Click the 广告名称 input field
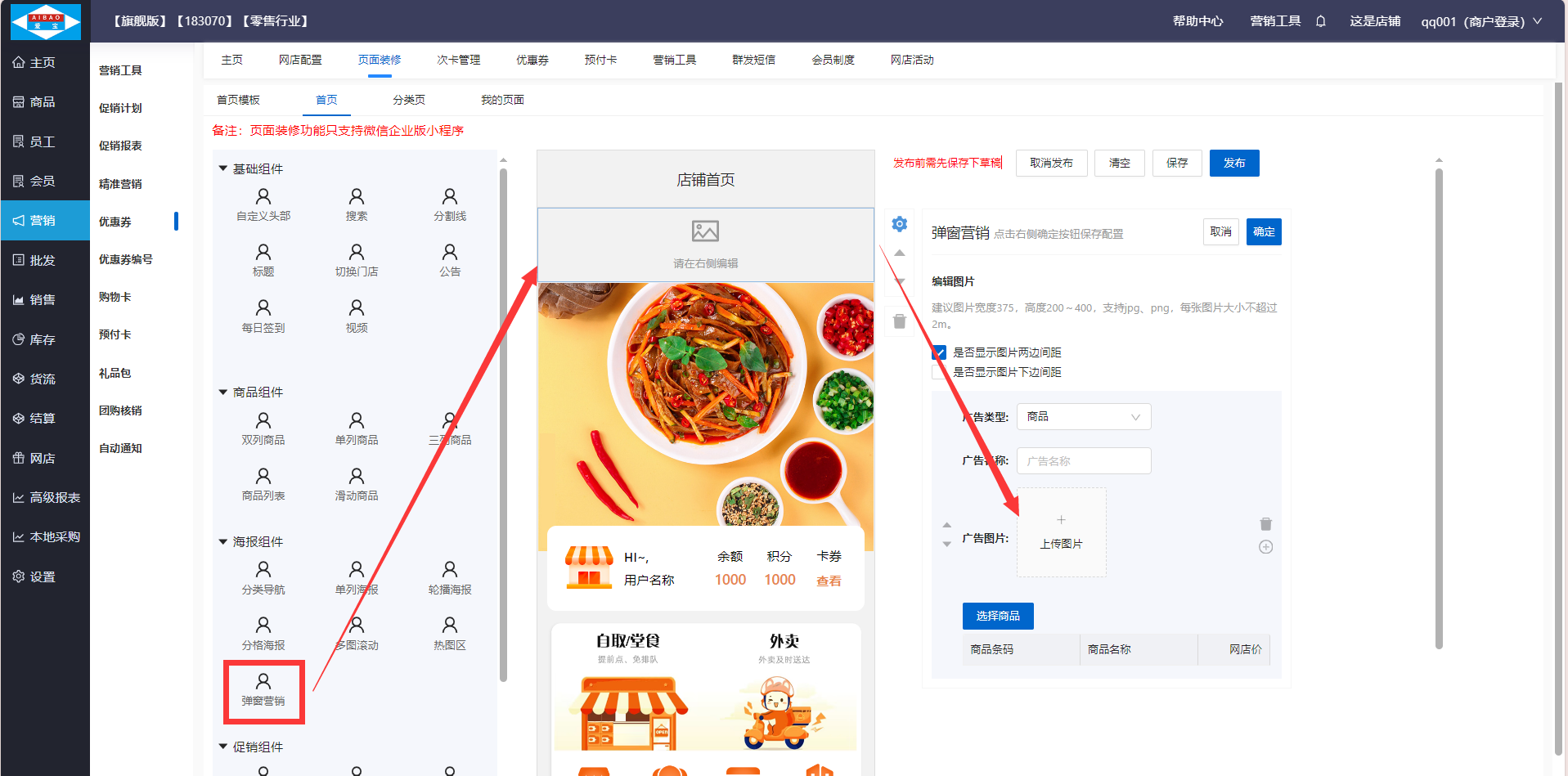Viewport: 1568px width, 776px height. [x=1084, y=461]
